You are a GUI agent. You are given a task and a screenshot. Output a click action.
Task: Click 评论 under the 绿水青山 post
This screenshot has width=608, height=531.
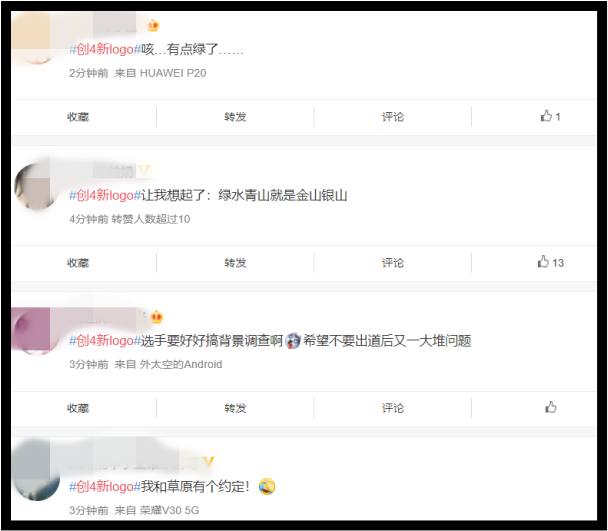[393, 263]
